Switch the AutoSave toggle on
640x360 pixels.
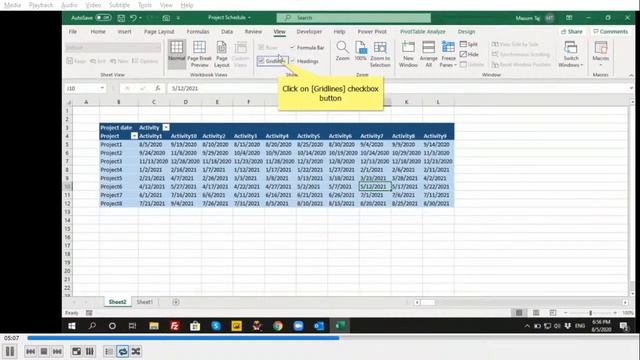point(103,18)
